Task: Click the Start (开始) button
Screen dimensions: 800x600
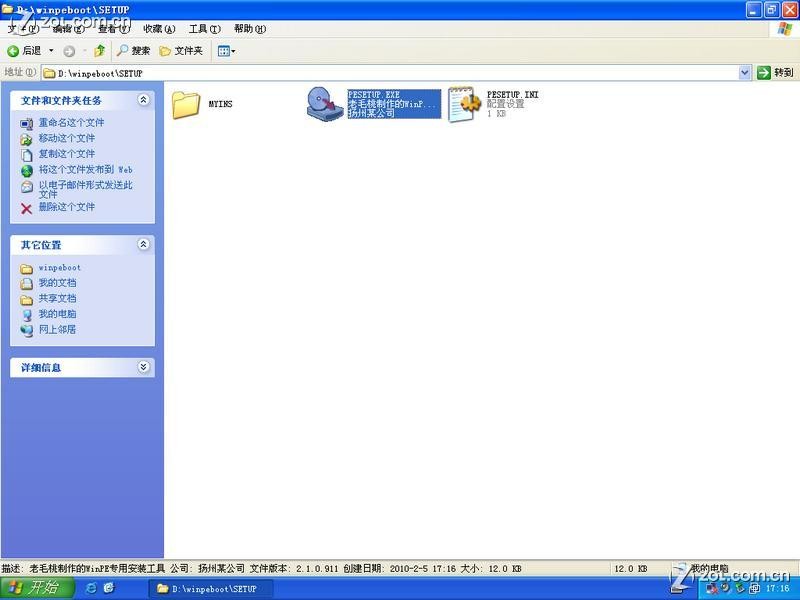Action: [37, 588]
